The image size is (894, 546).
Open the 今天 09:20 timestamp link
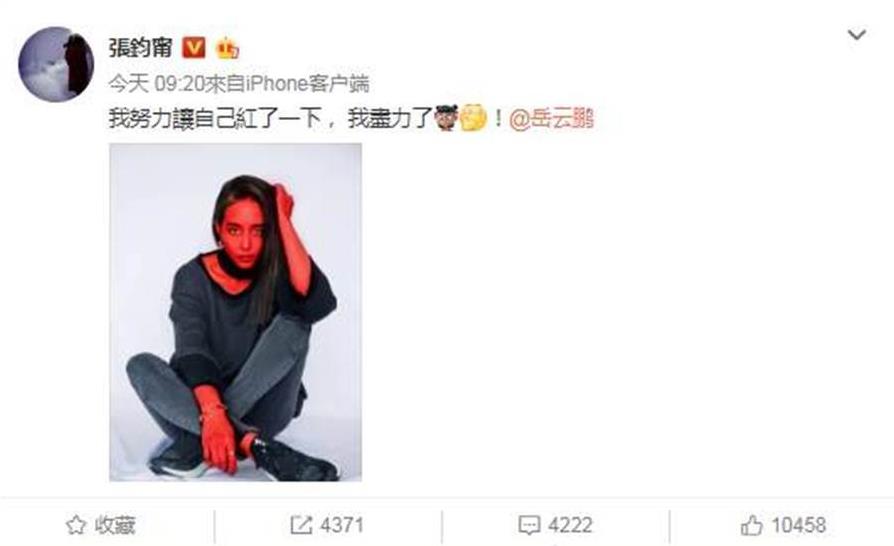tap(156, 84)
